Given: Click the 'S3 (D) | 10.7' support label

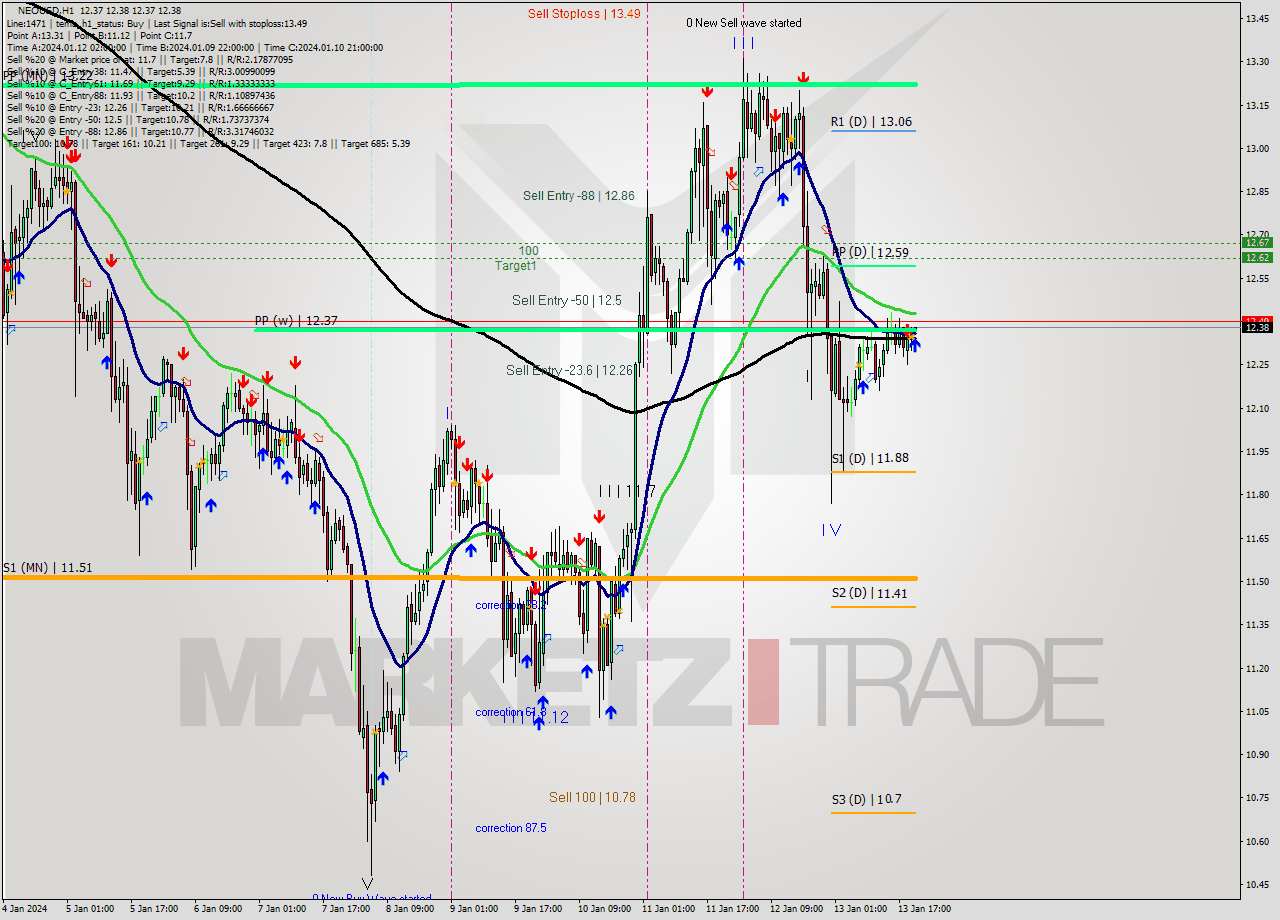Looking at the screenshot, I should (x=867, y=799).
